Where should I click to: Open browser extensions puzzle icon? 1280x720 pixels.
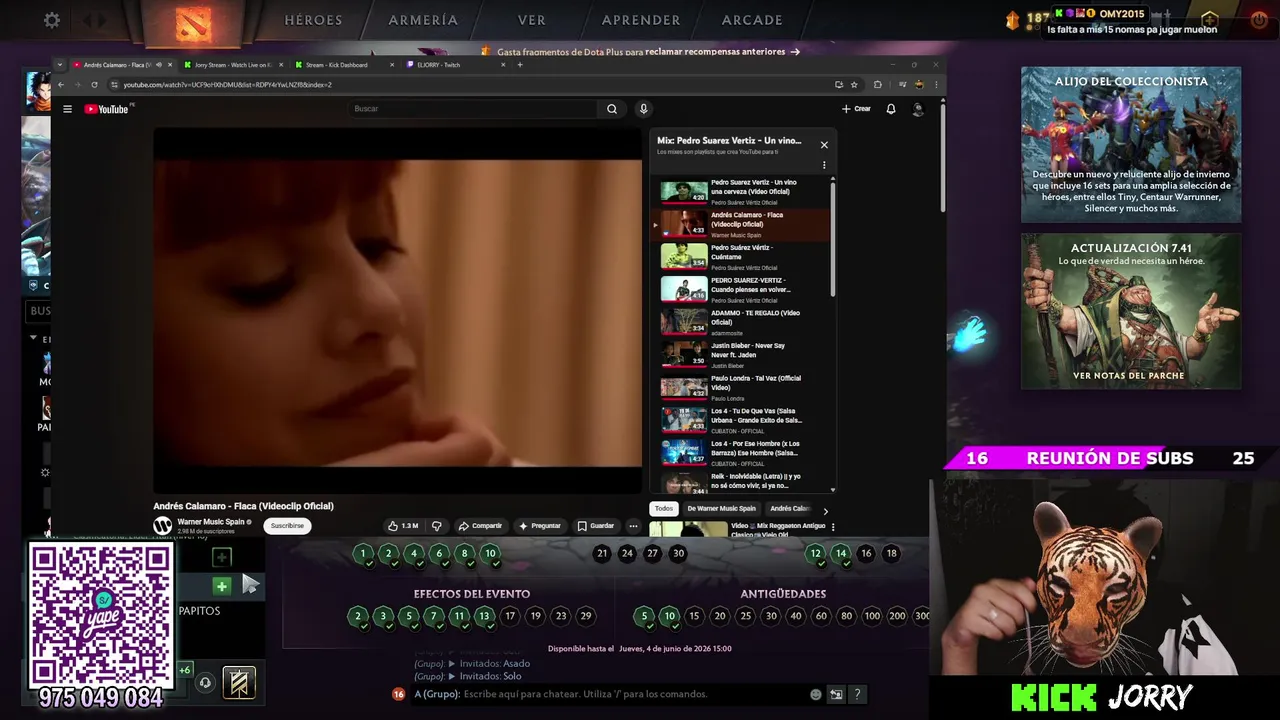[878, 84]
